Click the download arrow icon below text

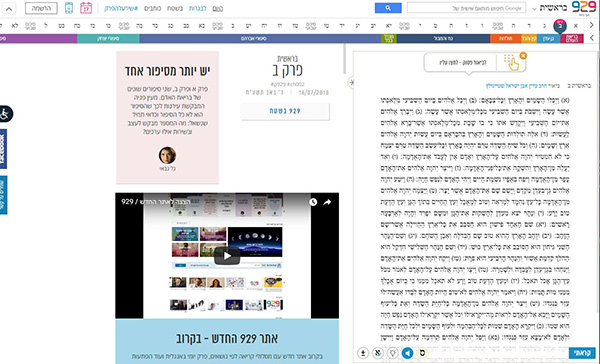tap(363, 353)
